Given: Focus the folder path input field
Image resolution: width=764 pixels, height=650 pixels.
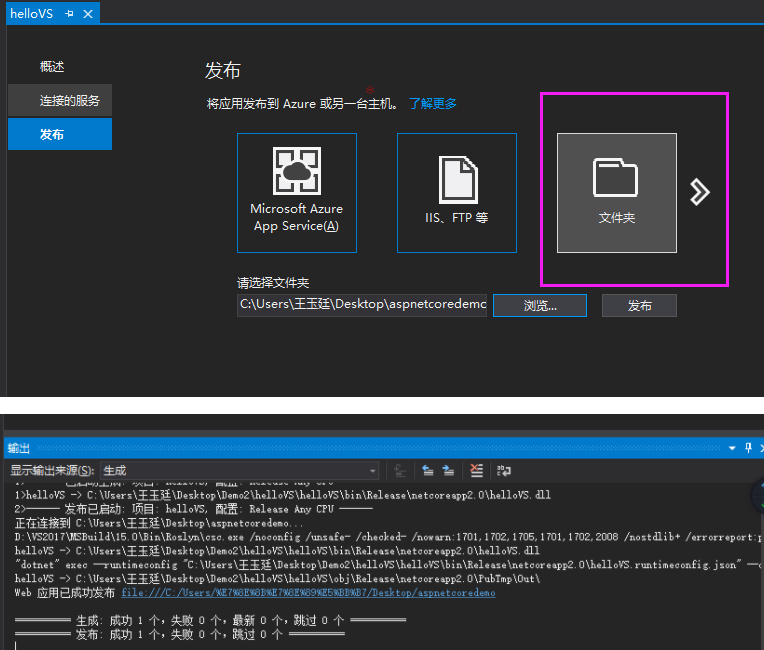Looking at the screenshot, I should (x=362, y=305).
